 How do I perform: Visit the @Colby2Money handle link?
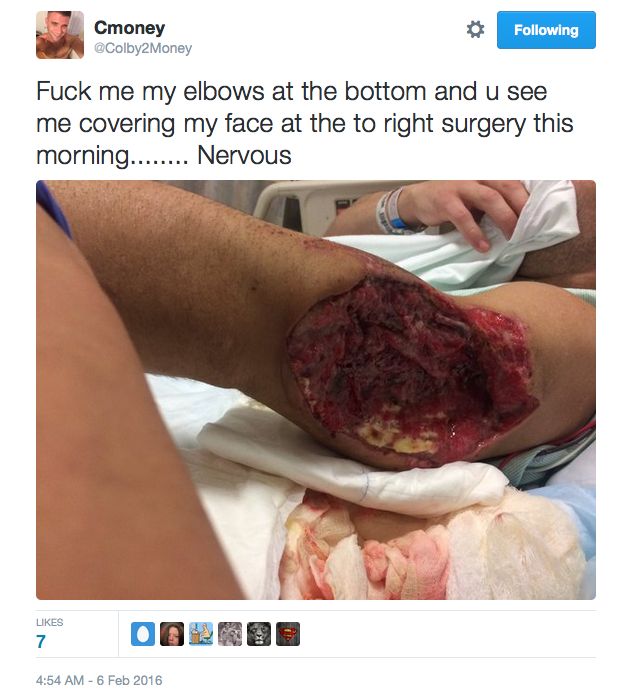[x=143, y=48]
